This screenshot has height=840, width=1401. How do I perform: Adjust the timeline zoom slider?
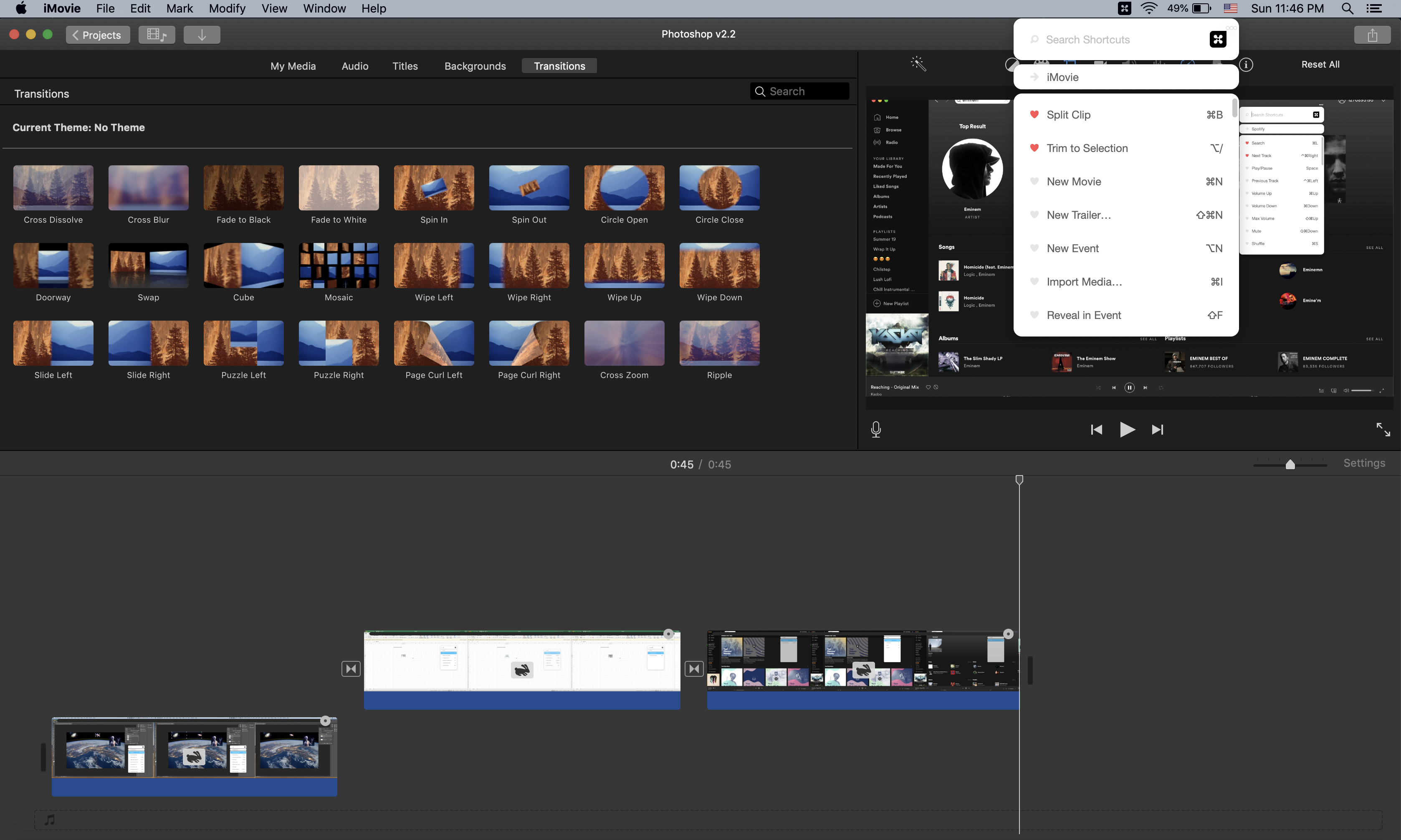coord(1290,464)
